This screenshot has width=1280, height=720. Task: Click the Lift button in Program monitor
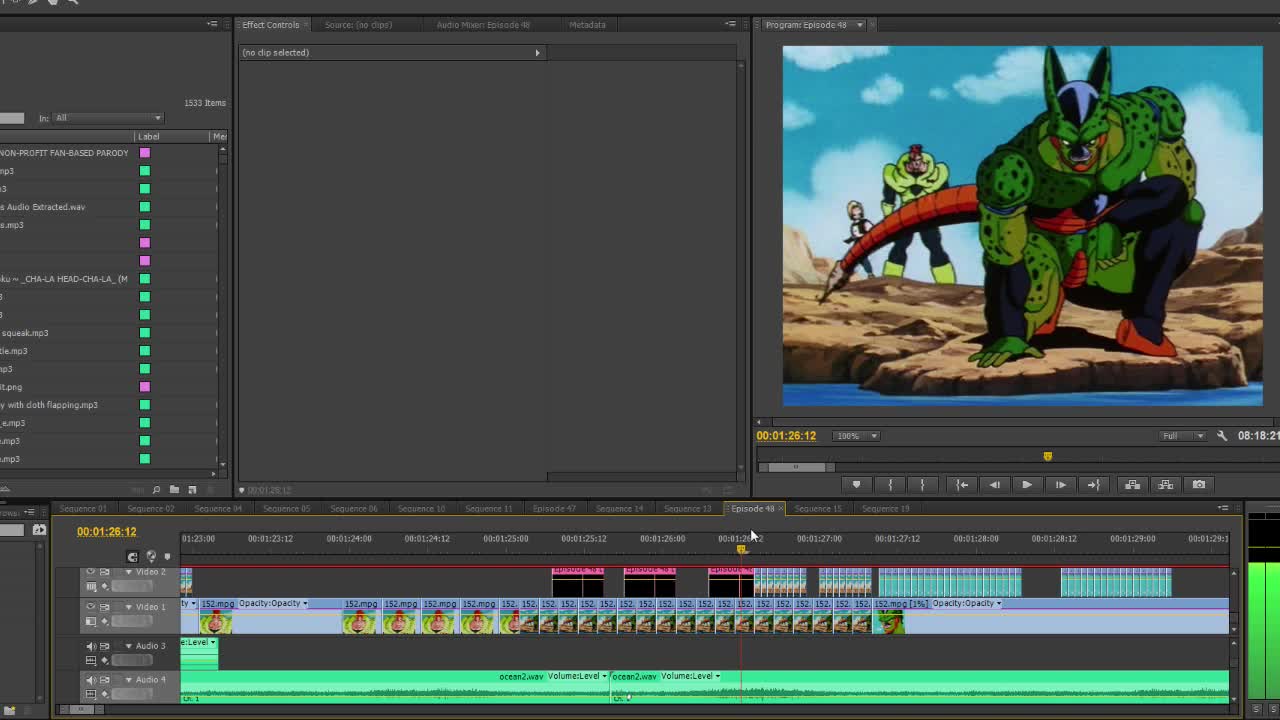[1132, 485]
